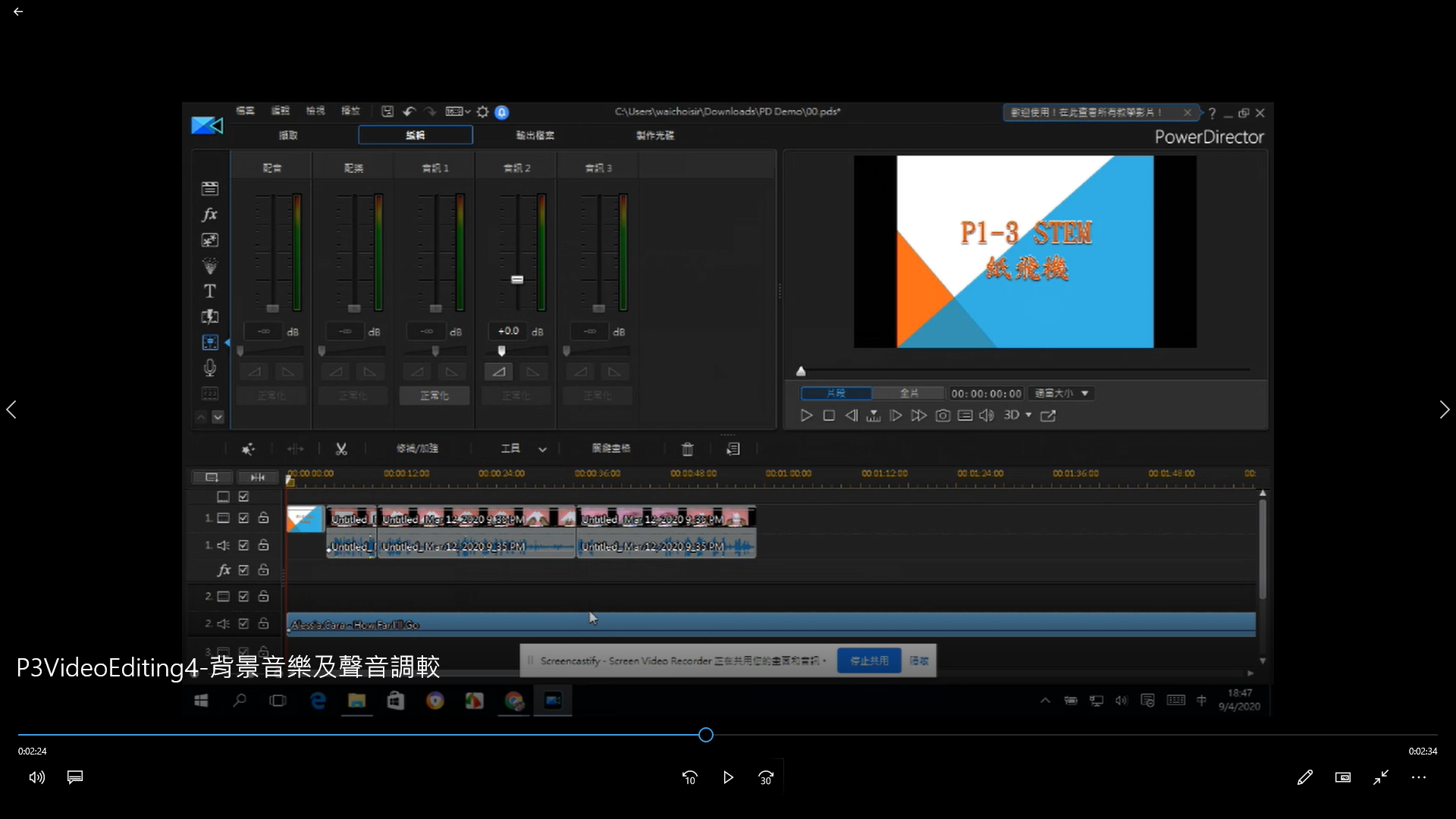Click the Magic Movie wand icon above timeline
This screenshot has width=1456, height=819.
point(248,449)
